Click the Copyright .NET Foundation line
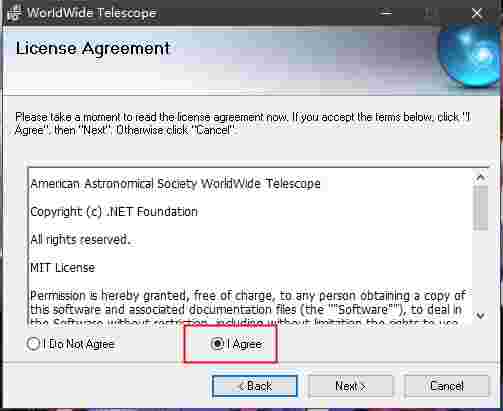The width and height of the screenshot is (503, 411). [x=114, y=212]
